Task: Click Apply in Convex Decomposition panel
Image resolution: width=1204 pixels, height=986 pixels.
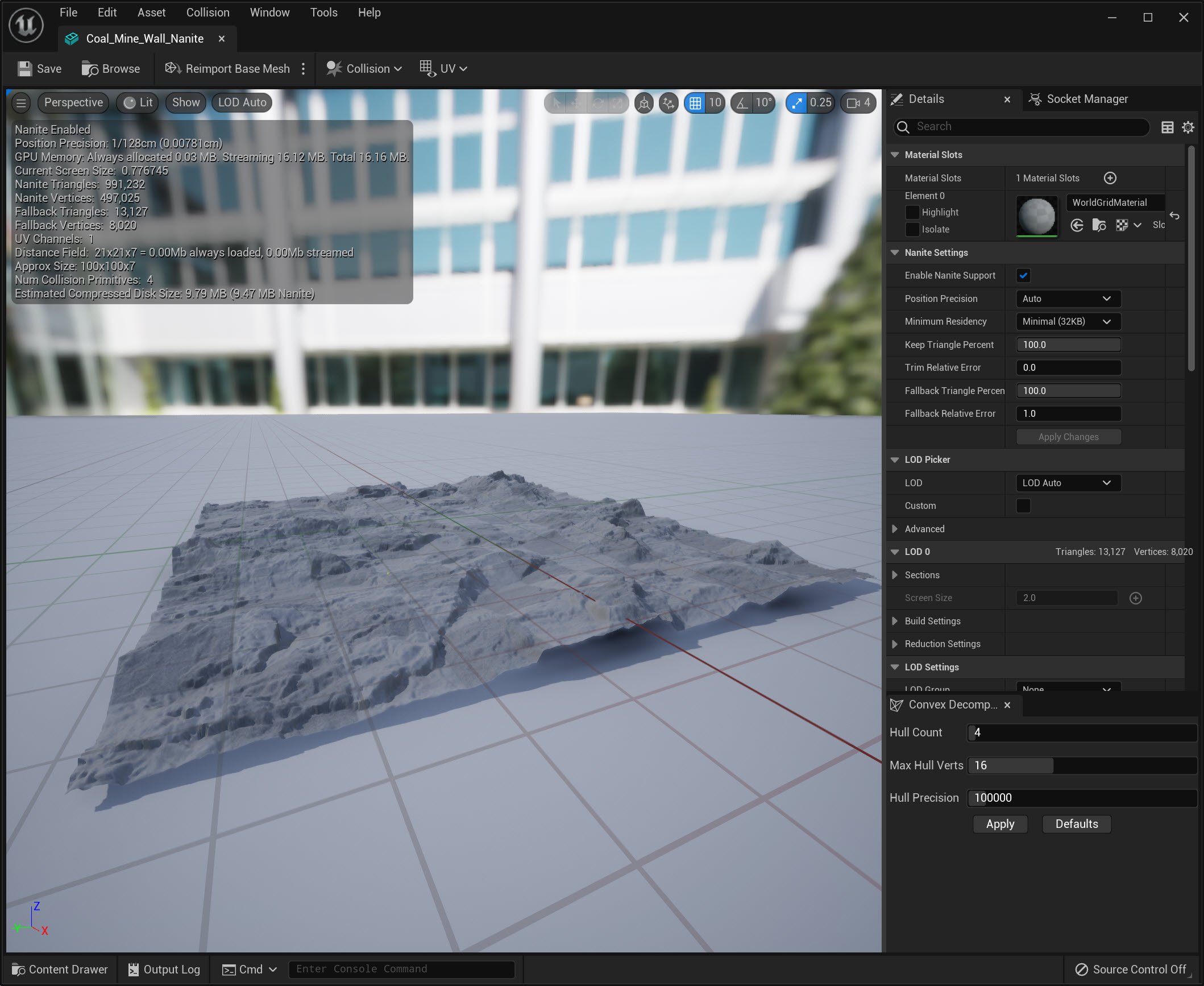Action: (x=999, y=824)
